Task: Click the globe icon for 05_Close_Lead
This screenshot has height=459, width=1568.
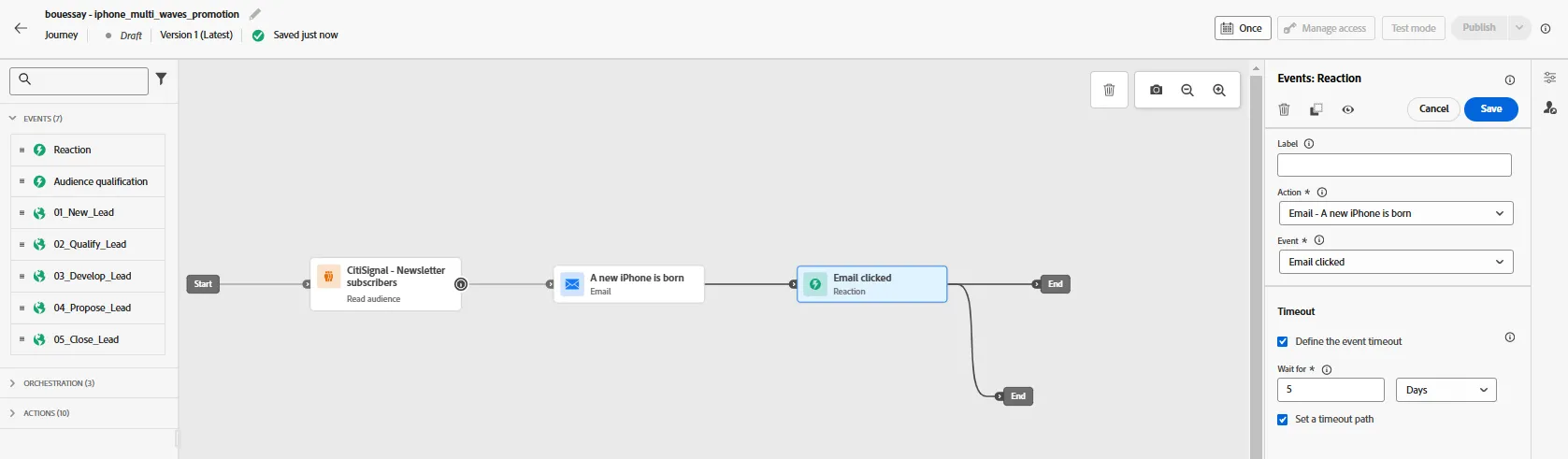Action: pyautogui.click(x=39, y=340)
